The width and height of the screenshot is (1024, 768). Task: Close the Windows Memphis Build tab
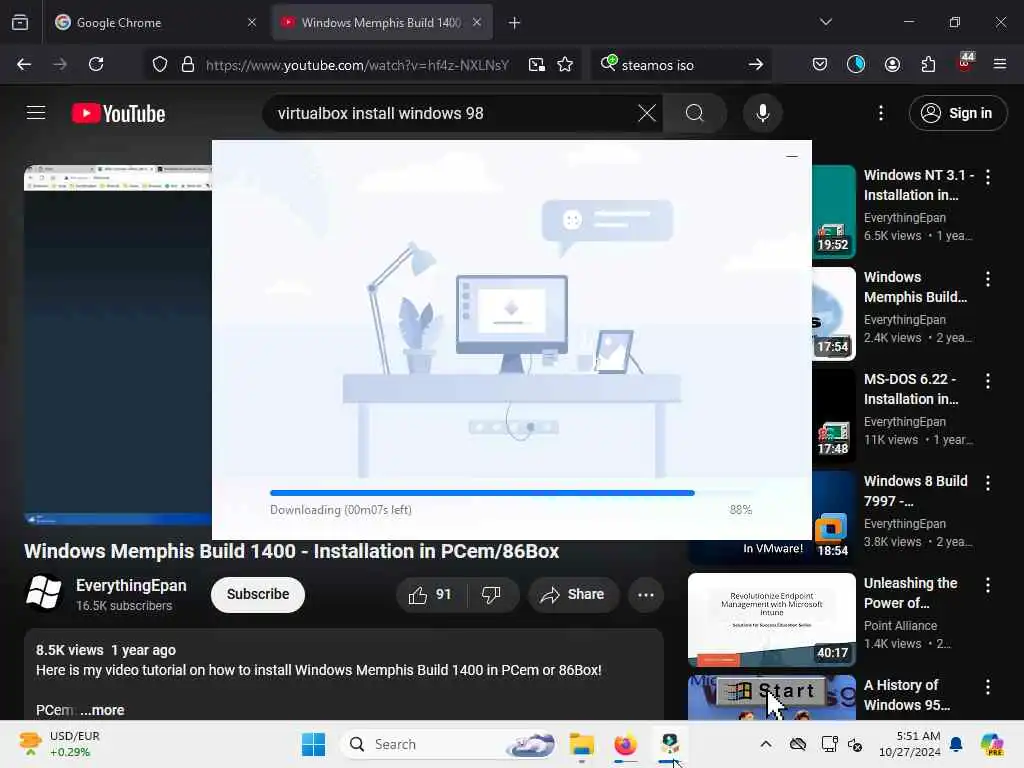477,22
